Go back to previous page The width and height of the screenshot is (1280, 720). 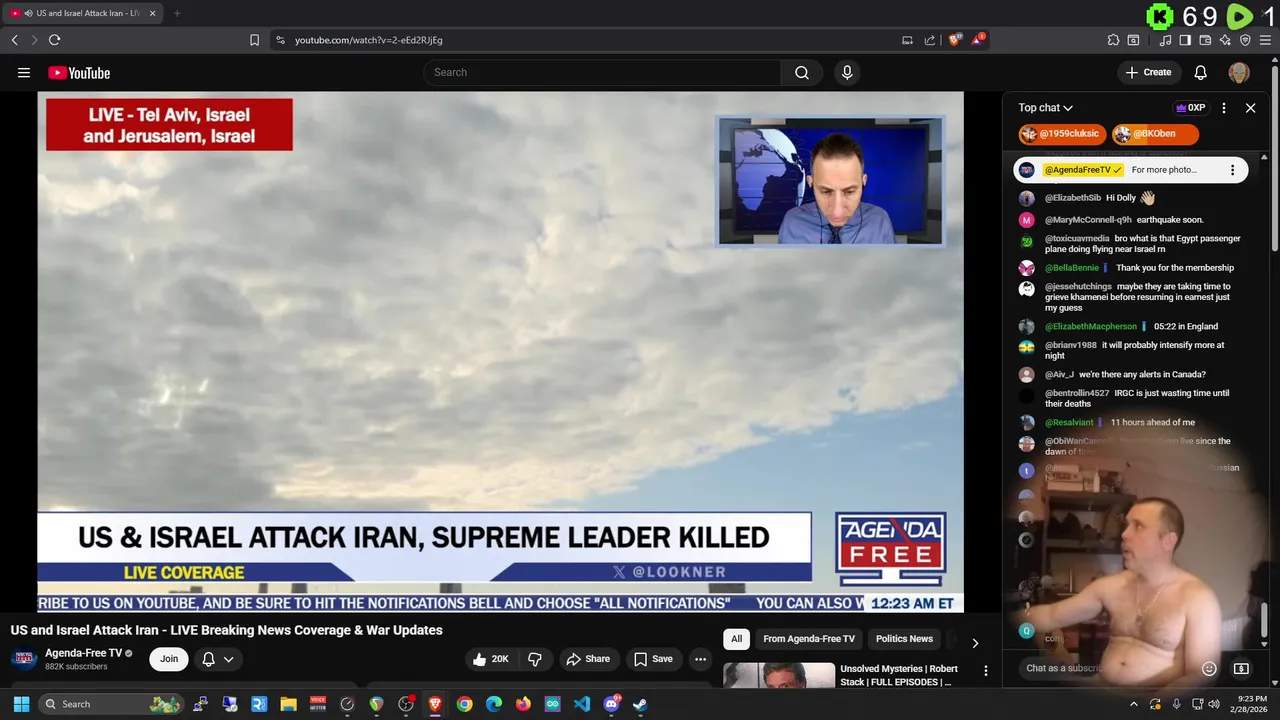coord(14,40)
